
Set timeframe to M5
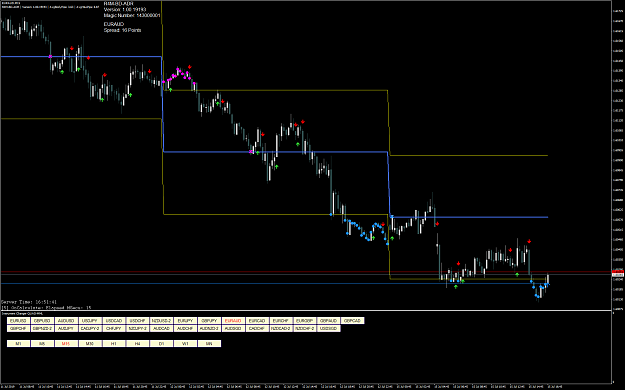click(x=42, y=344)
